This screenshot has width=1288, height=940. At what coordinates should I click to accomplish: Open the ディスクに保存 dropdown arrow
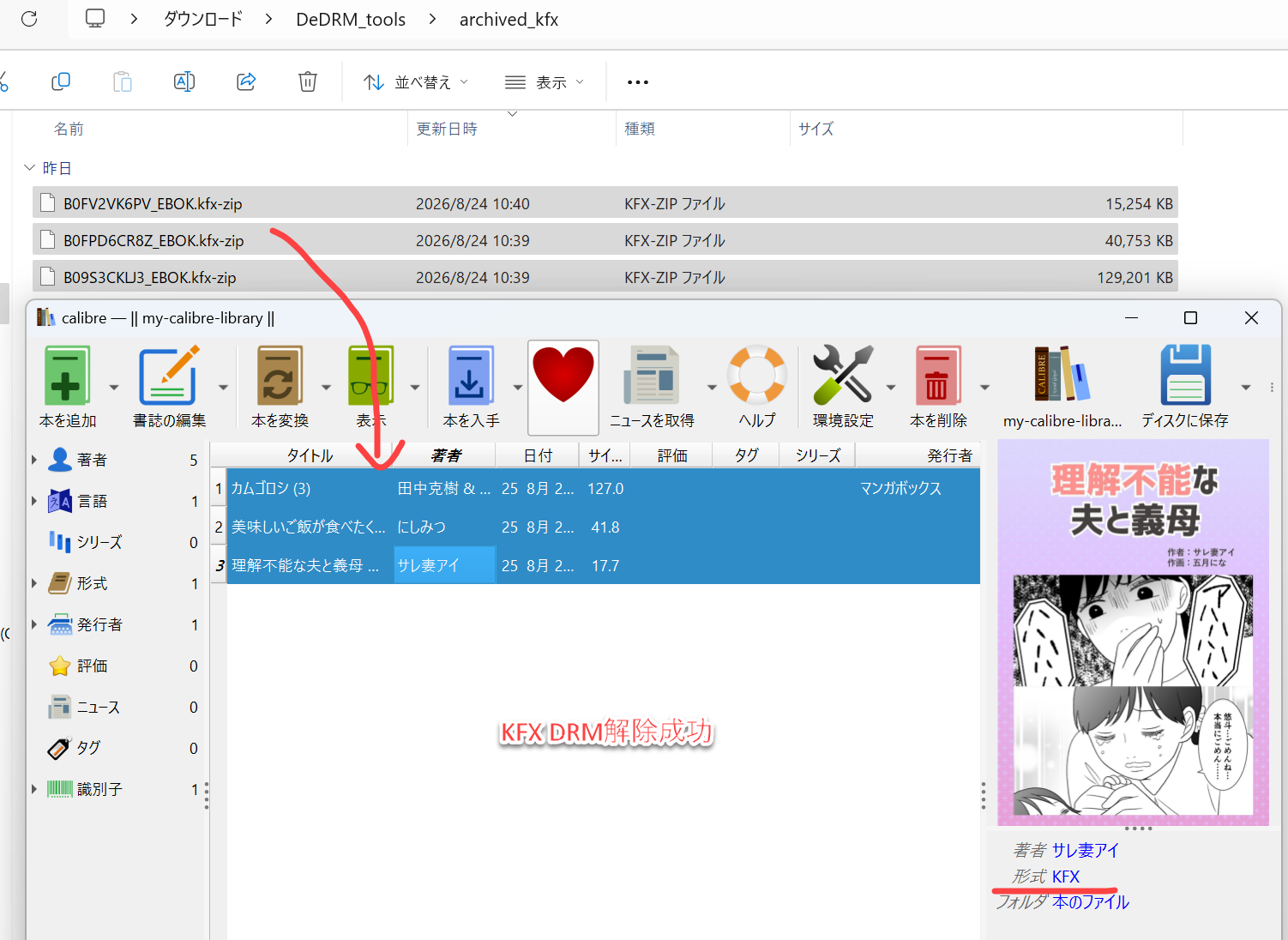pos(1246,388)
